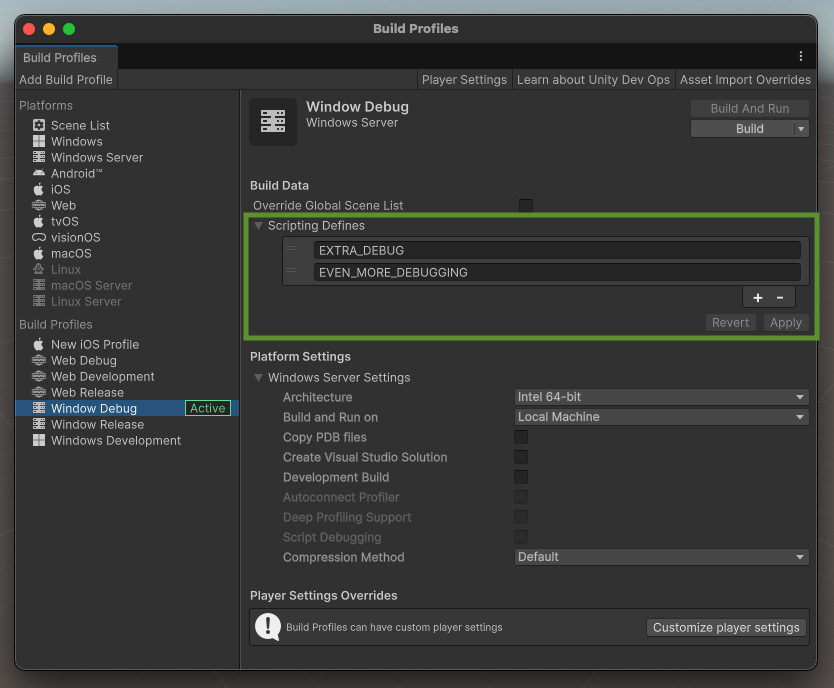Click the Linux Server icon

[x=39, y=301]
